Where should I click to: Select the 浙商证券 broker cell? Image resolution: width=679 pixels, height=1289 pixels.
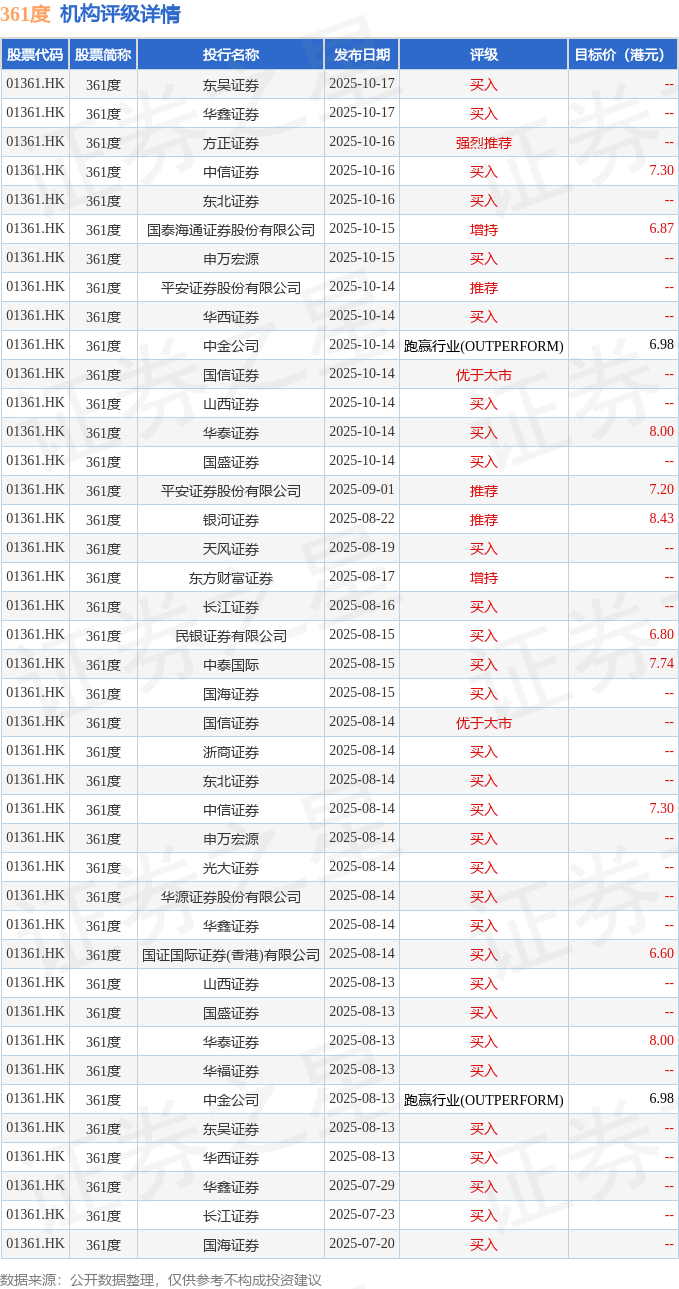[231, 752]
